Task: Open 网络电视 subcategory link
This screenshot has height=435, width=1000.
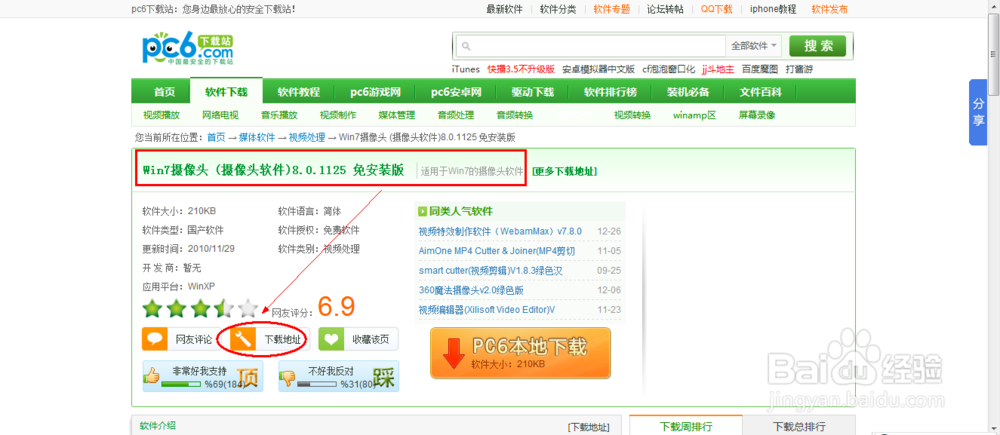Action: click(220, 115)
